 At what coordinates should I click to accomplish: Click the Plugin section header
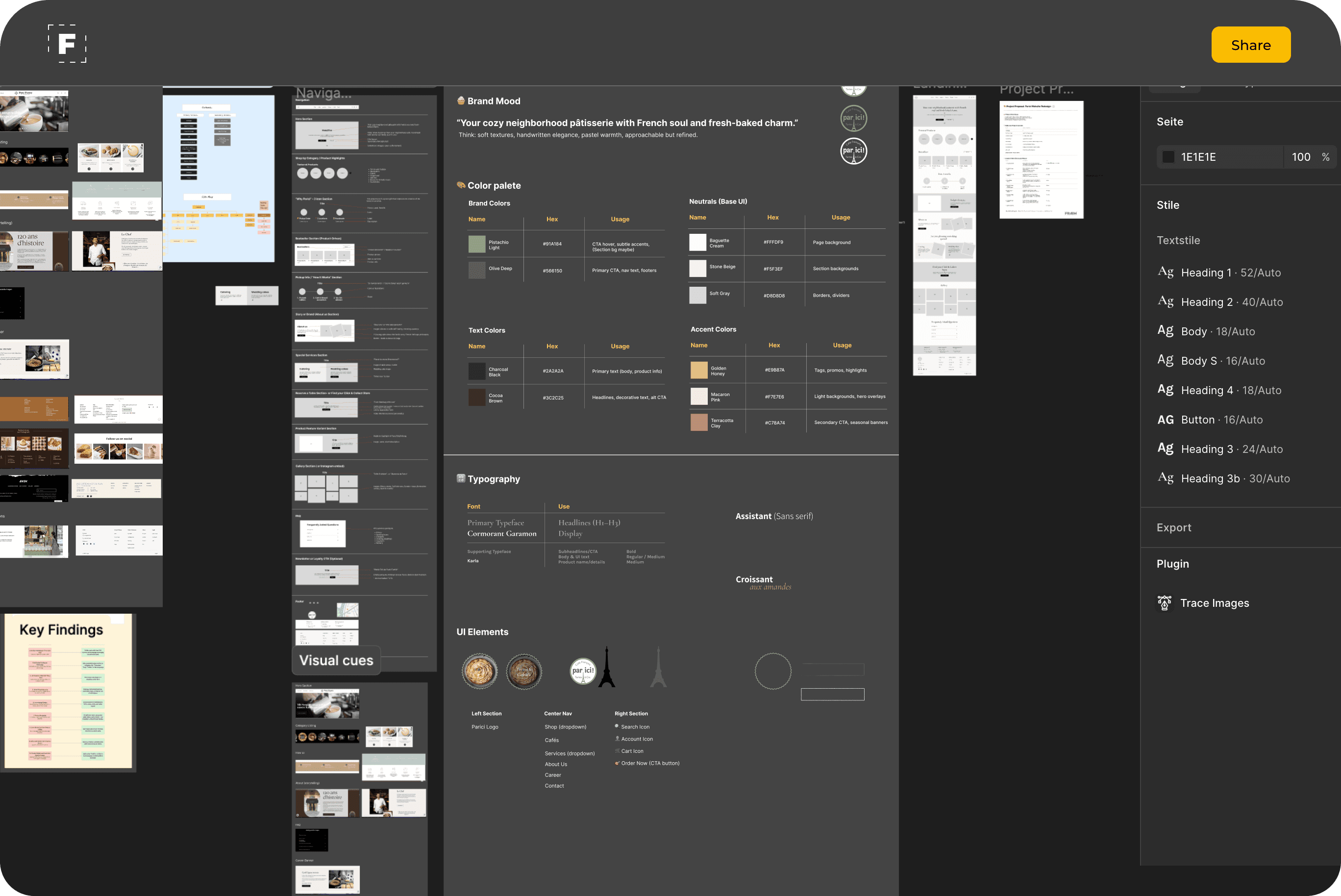tap(1172, 564)
